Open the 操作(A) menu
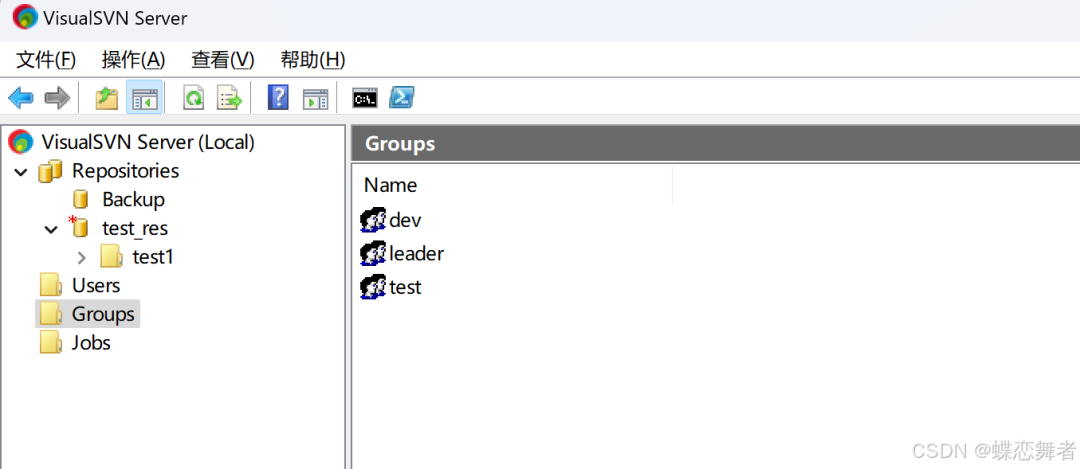The width and height of the screenshot is (1080, 469). [x=134, y=61]
